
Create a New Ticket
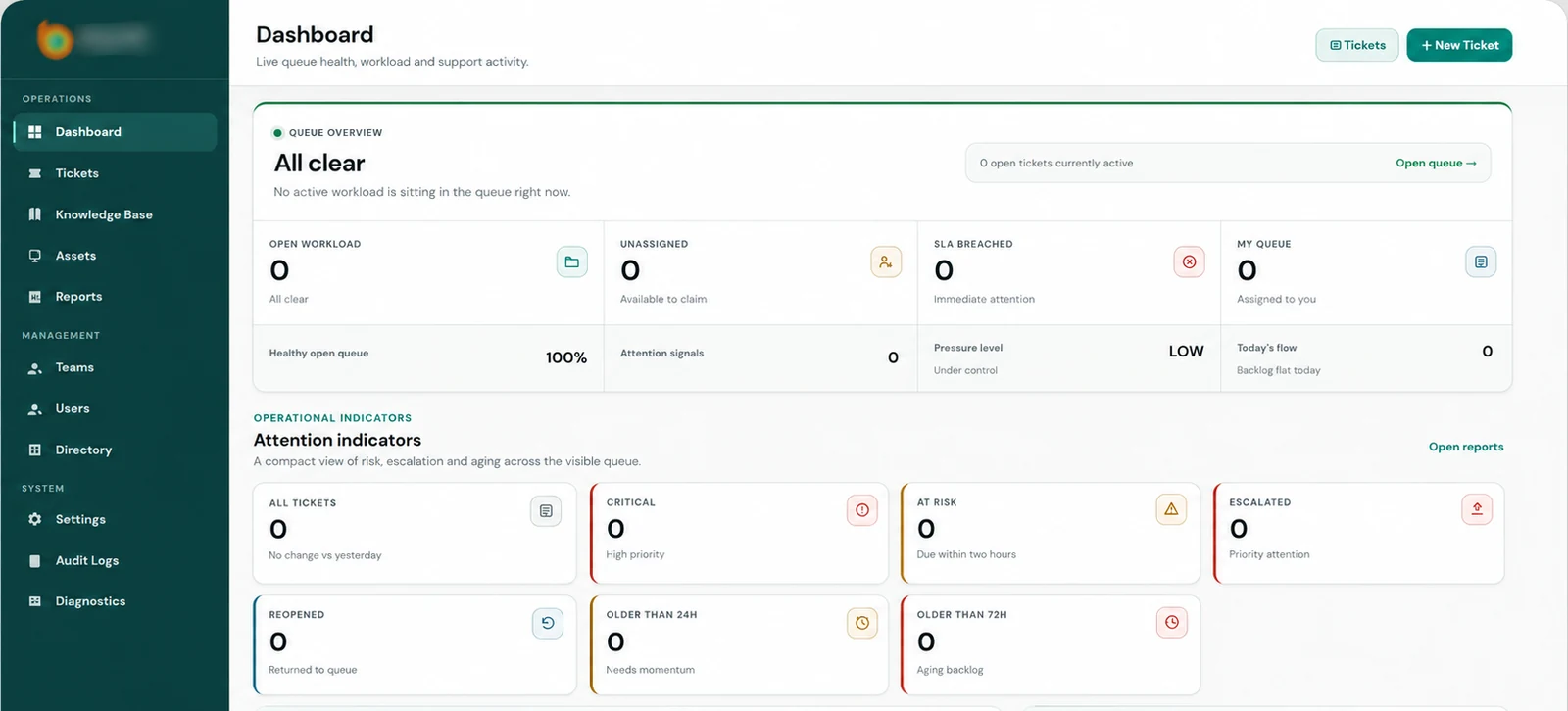click(x=1459, y=45)
